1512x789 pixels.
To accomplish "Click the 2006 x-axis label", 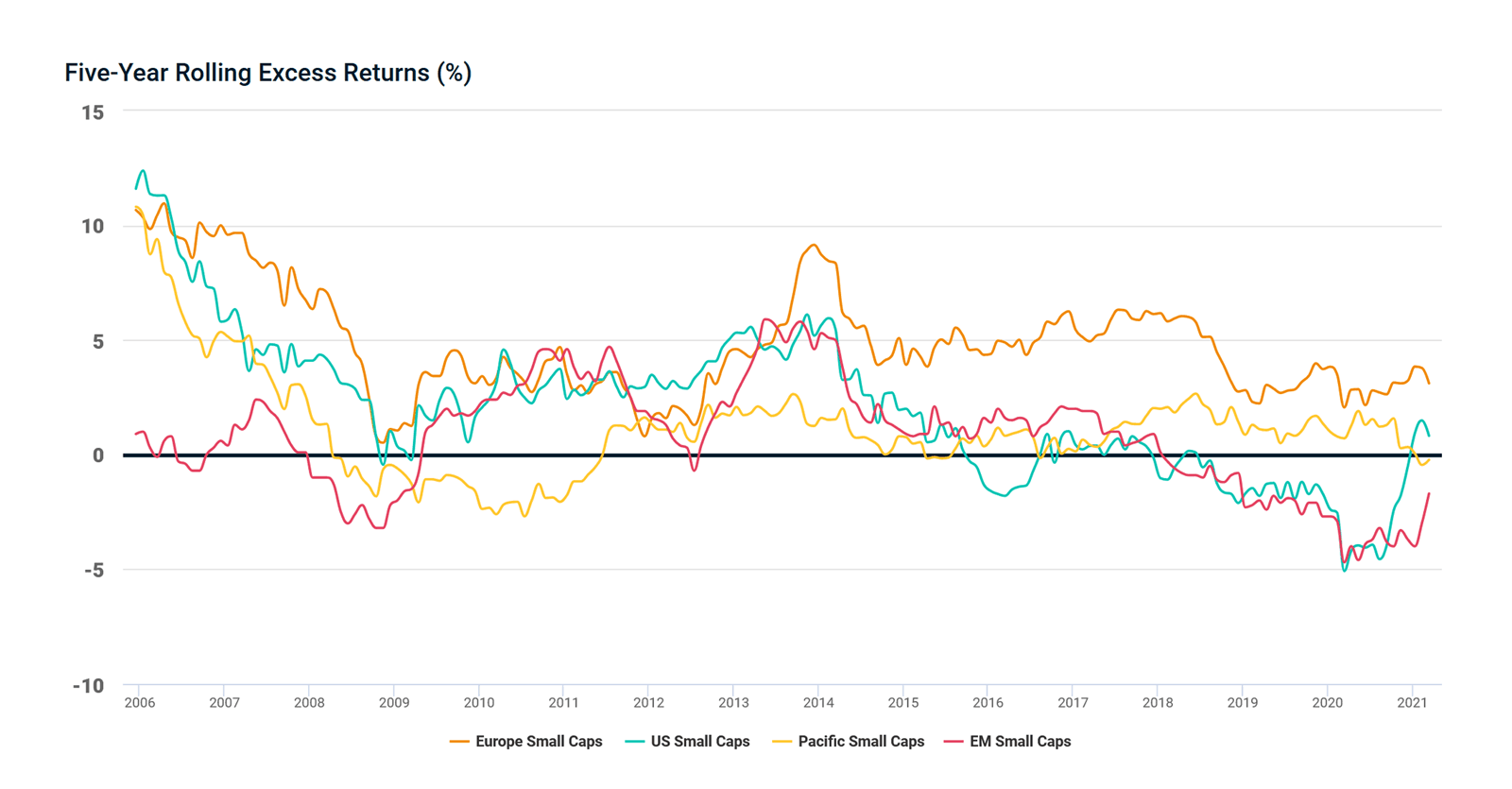I will pyautogui.click(x=140, y=703).
